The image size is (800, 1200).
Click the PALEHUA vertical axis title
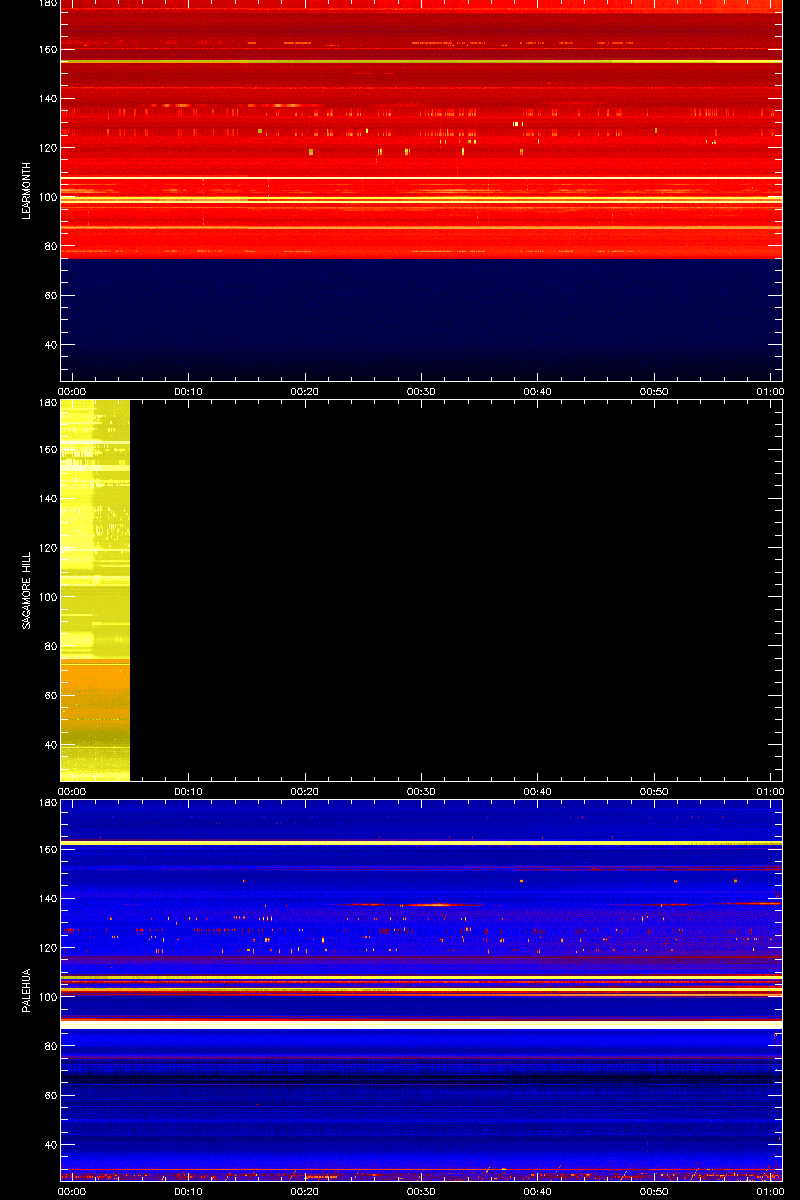(x=27, y=989)
